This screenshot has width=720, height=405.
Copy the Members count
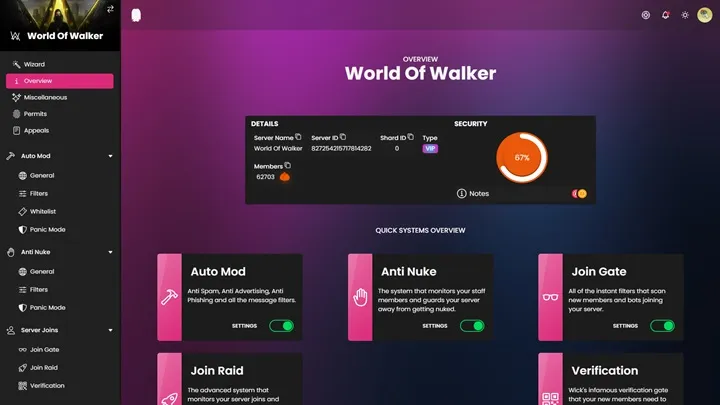[x=288, y=165]
